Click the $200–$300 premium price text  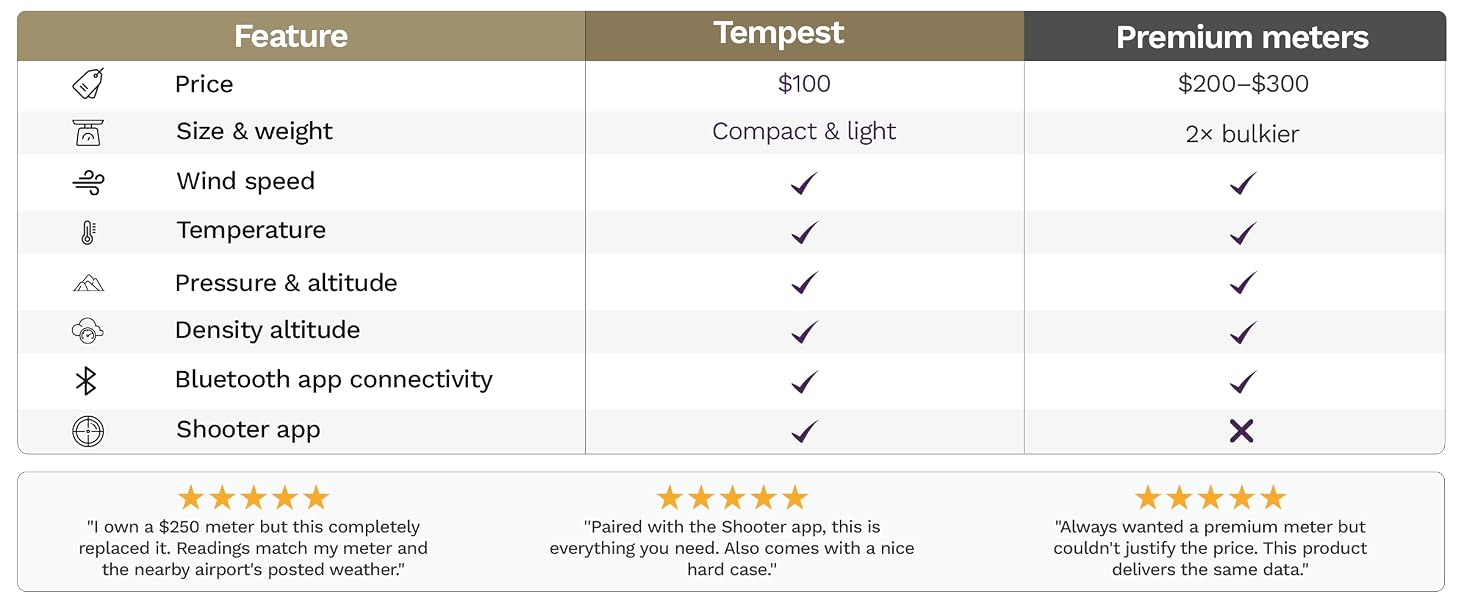[x=1243, y=84]
